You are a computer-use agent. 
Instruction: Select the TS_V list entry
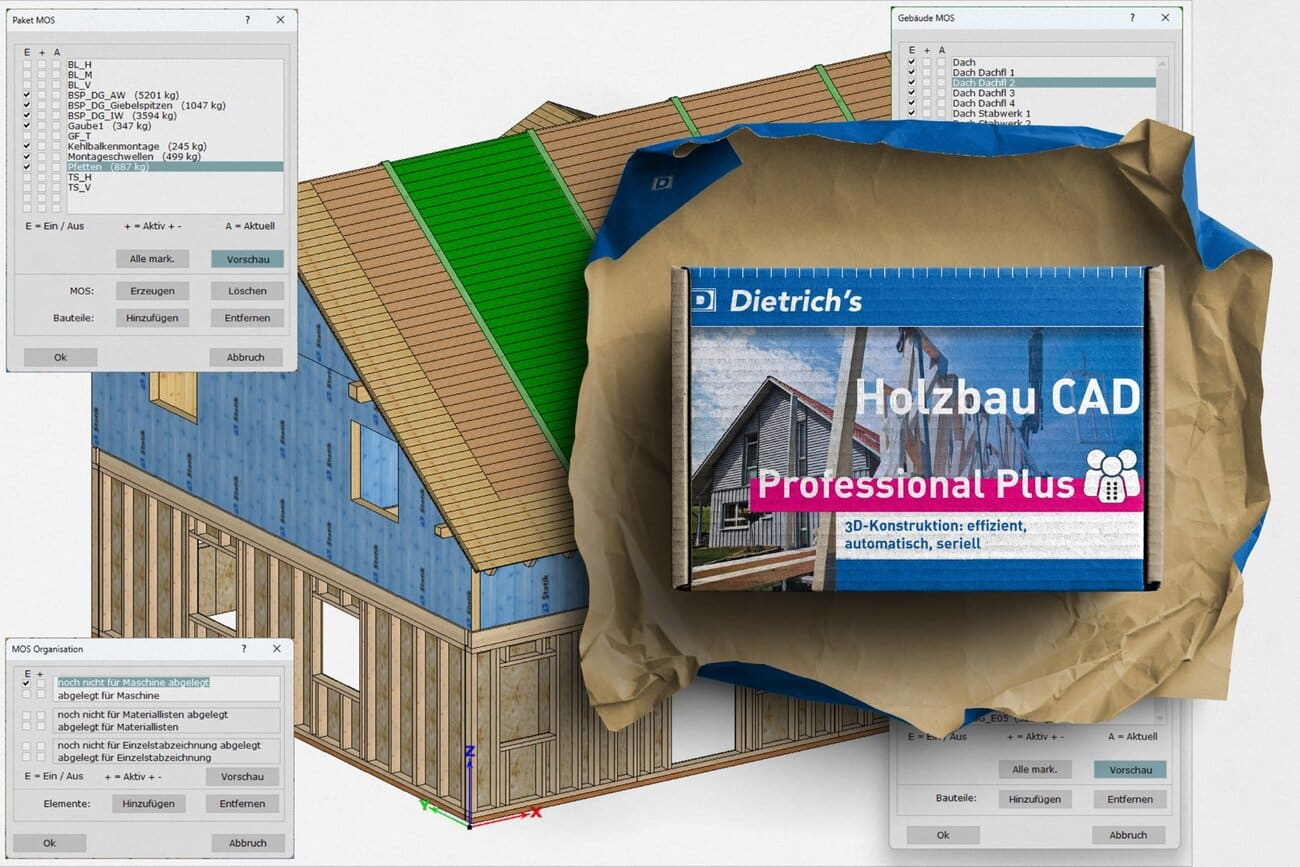click(175, 187)
